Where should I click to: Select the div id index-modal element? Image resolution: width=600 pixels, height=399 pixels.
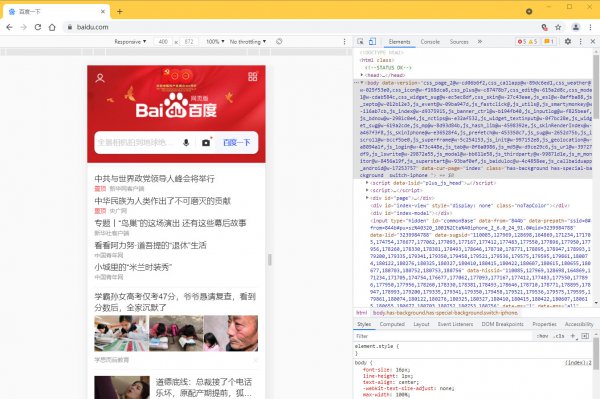(x=411, y=213)
